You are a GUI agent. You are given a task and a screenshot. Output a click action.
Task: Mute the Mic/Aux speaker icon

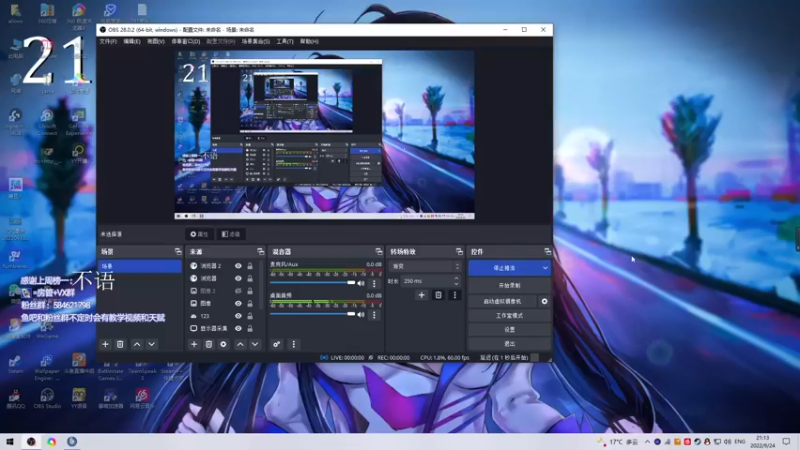[361, 283]
